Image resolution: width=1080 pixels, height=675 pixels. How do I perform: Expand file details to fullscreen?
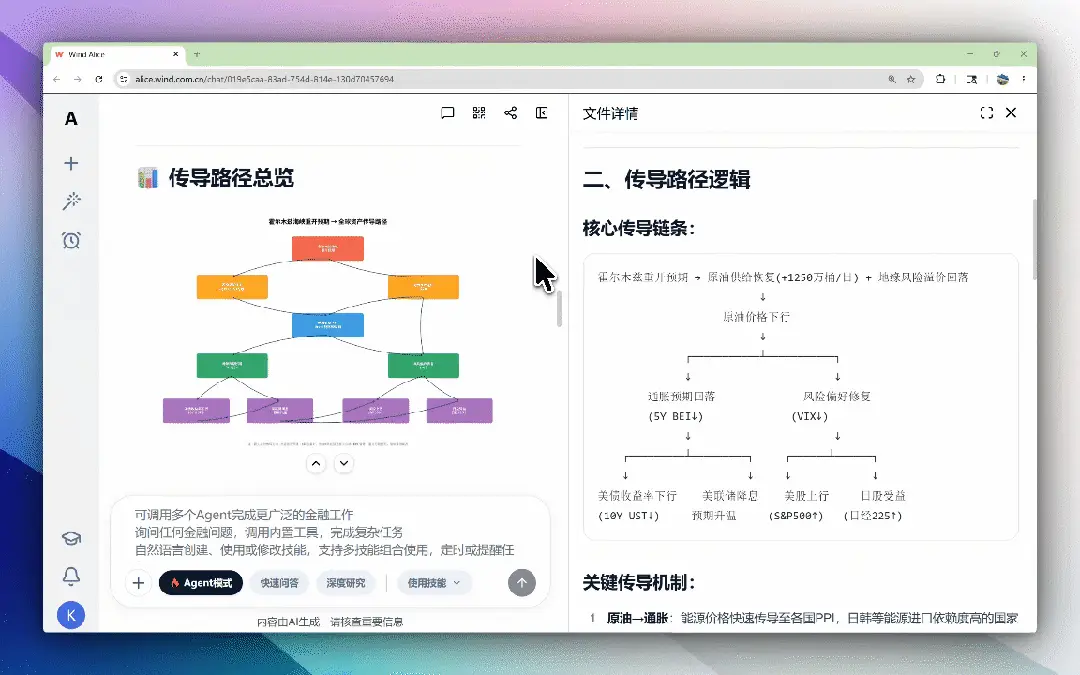pyautogui.click(x=986, y=113)
